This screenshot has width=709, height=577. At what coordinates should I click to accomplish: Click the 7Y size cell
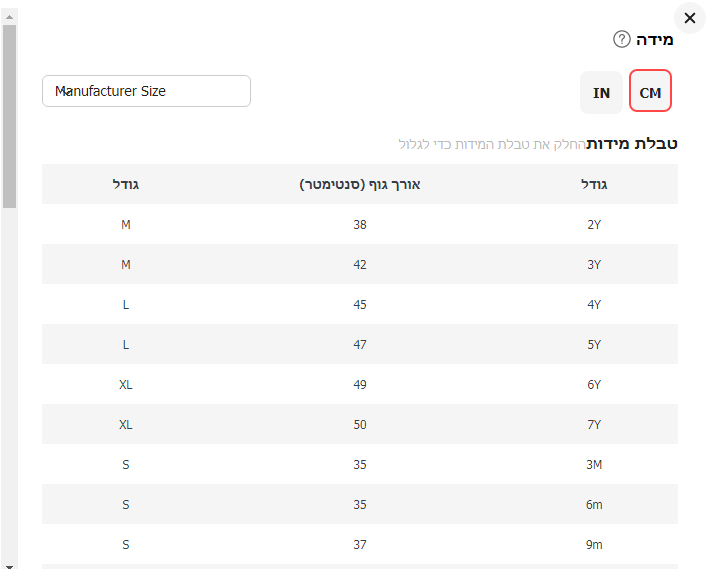coord(594,425)
